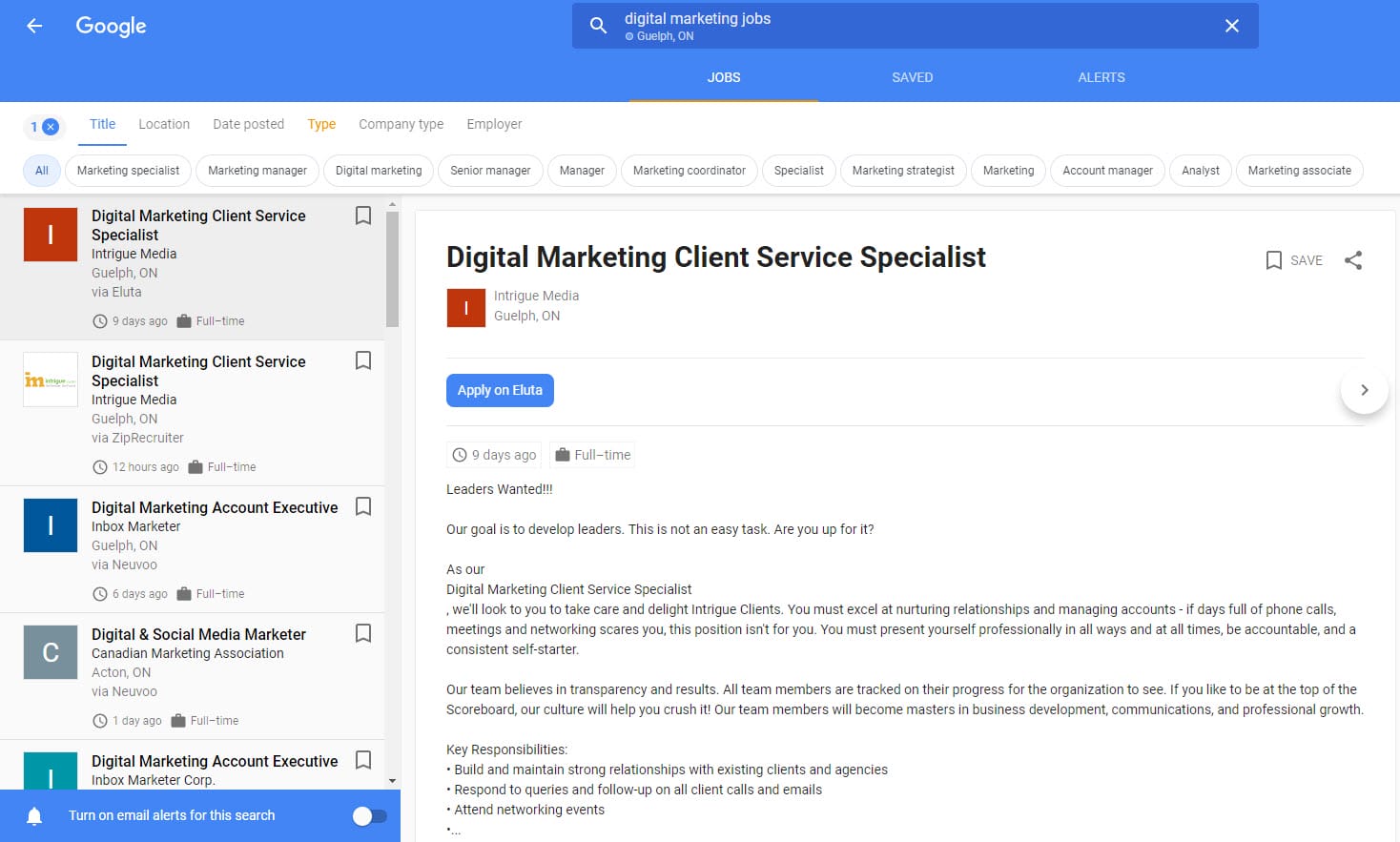
Task: Open the Company type filter
Action: [400, 124]
